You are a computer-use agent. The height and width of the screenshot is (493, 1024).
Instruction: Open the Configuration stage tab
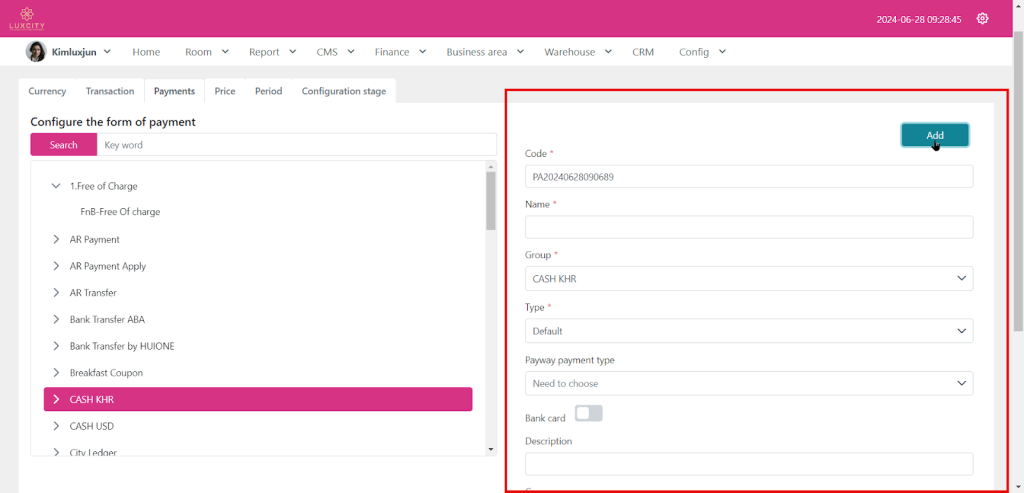pyautogui.click(x=343, y=91)
